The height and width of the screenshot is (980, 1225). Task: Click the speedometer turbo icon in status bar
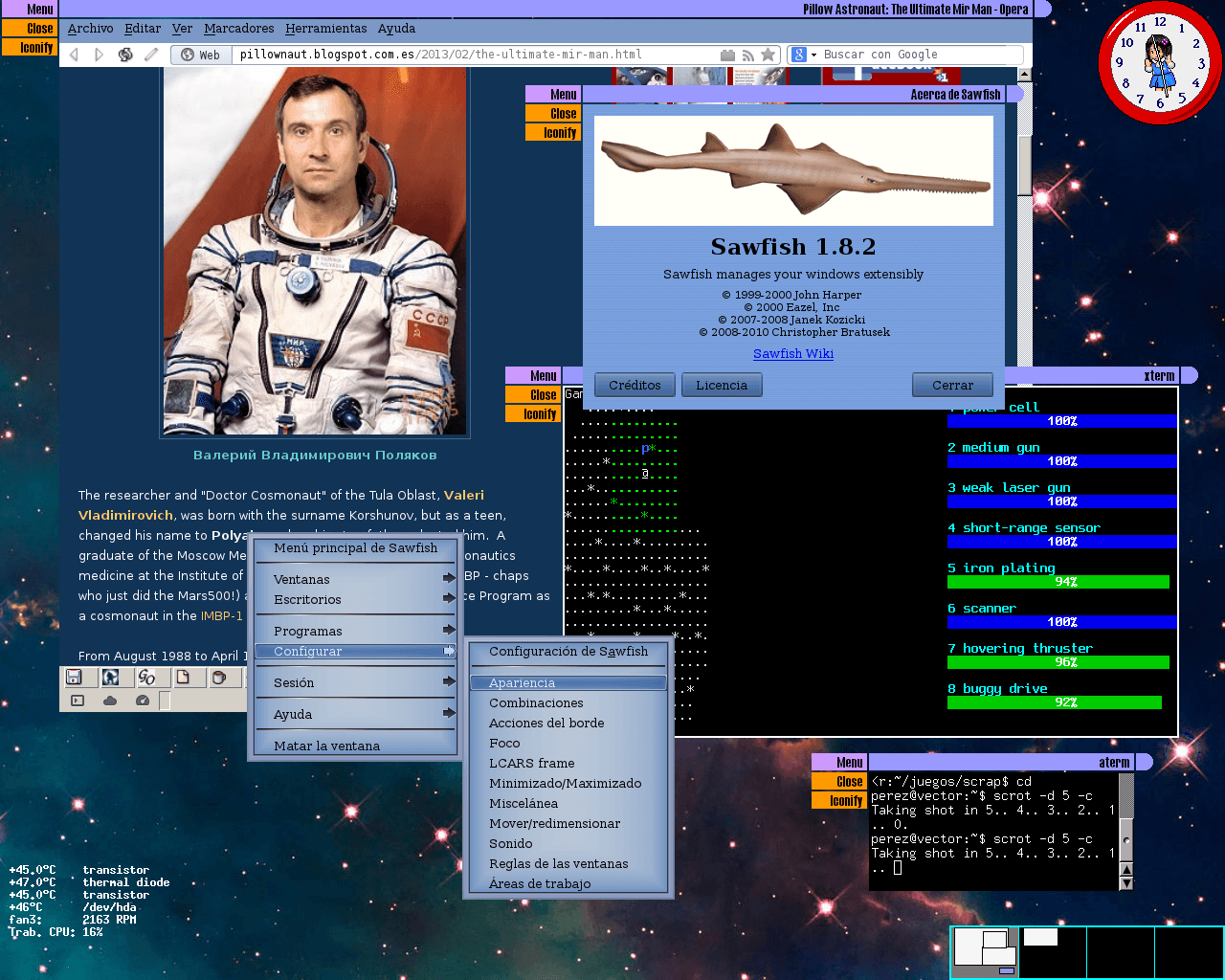(x=143, y=701)
